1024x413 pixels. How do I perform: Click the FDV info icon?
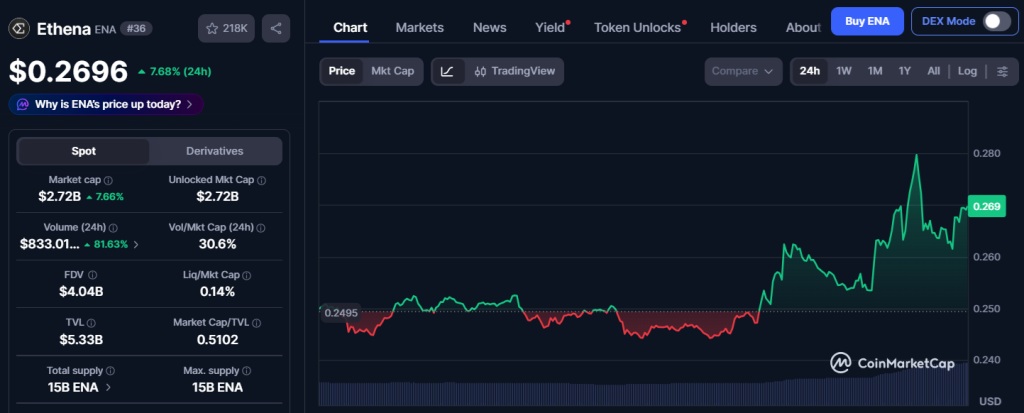[92, 276]
